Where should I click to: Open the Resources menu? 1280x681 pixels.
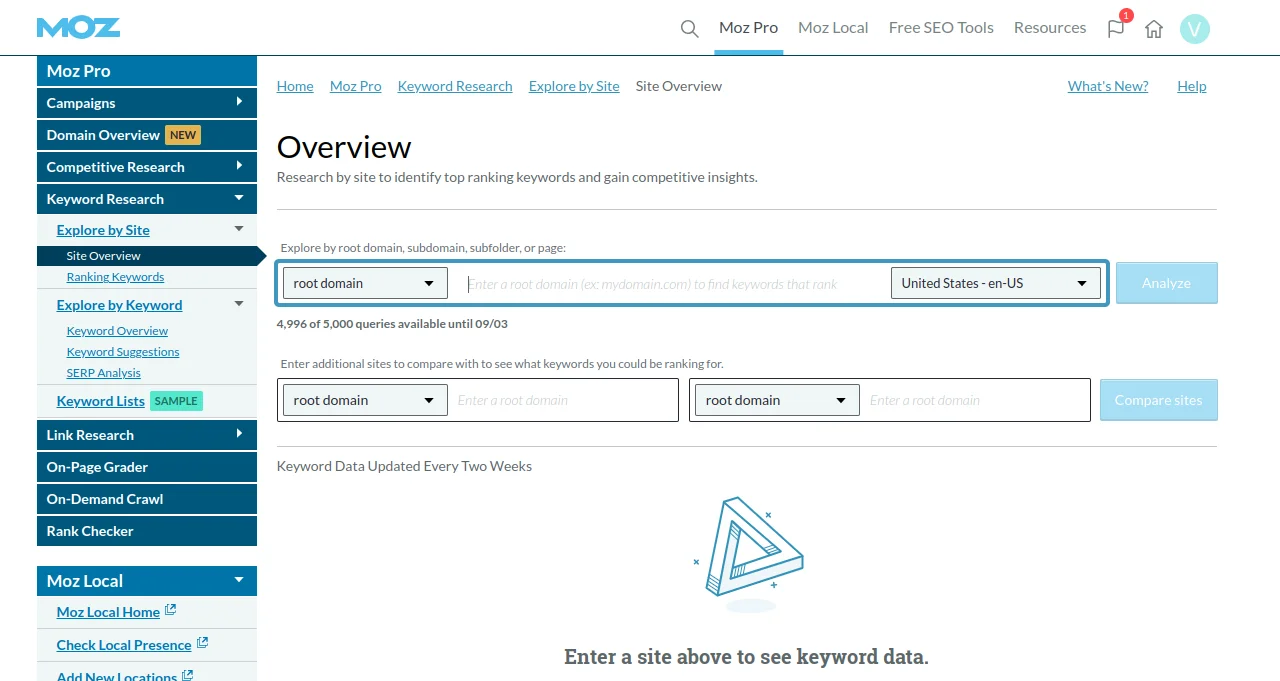(1050, 28)
